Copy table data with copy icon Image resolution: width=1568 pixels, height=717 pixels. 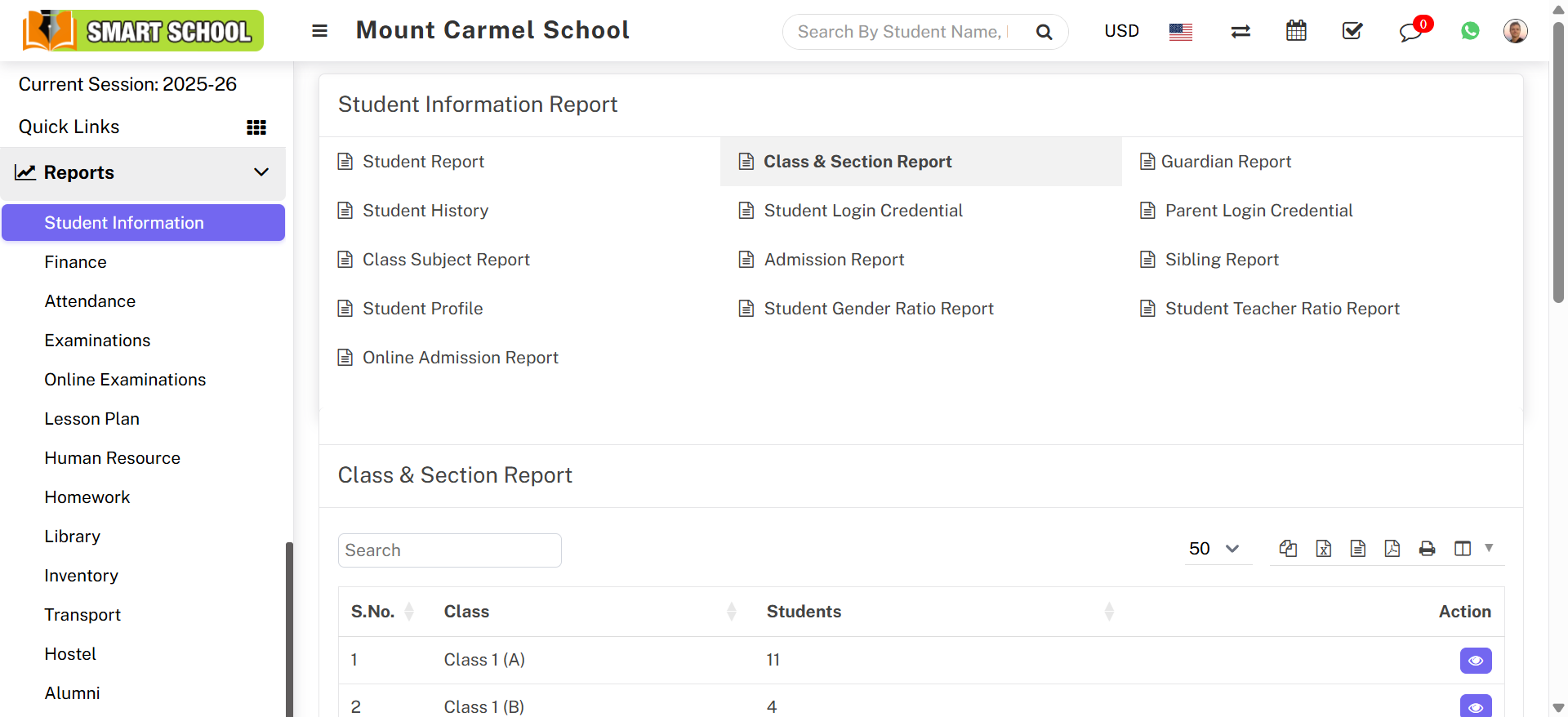pyautogui.click(x=1289, y=549)
